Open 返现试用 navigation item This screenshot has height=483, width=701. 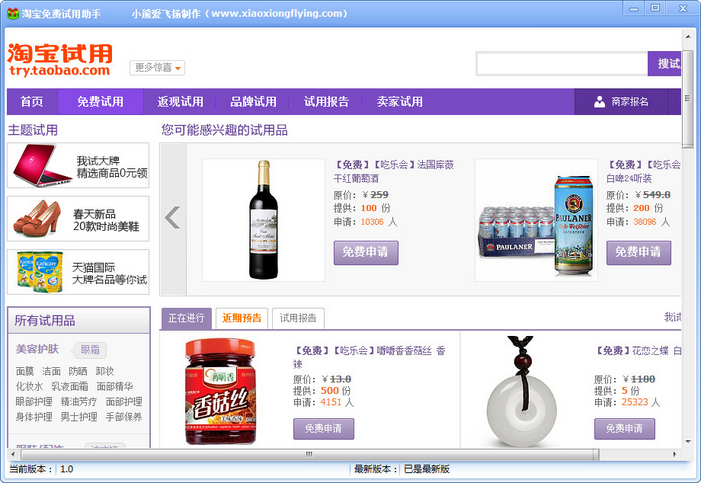click(180, 102)
